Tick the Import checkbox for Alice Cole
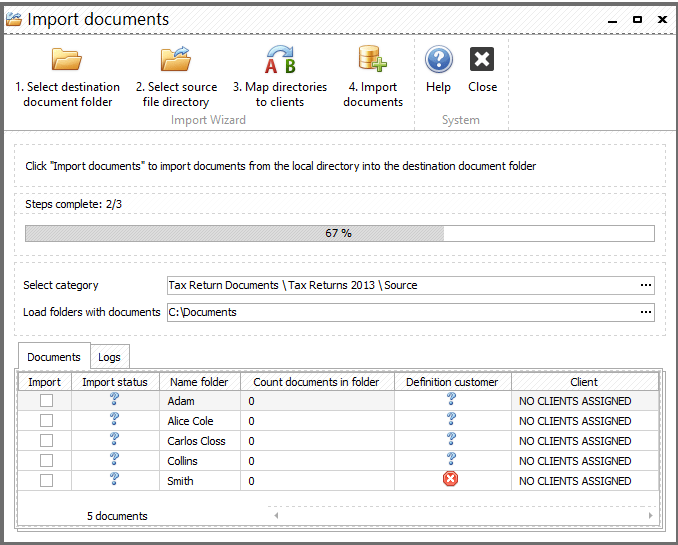Screen dimensions: 678x545 [46, 420]
